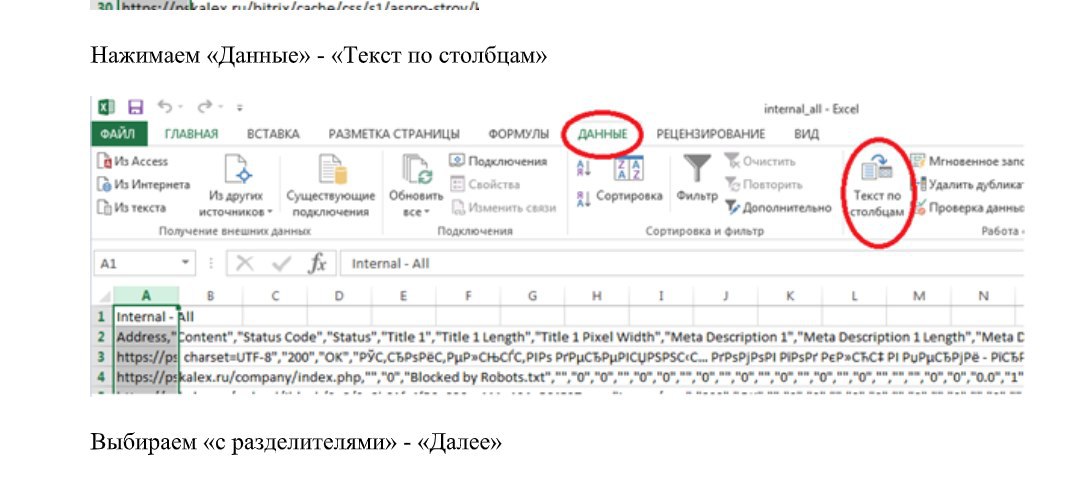Open the ФАЙЛ tab
The image size is (1085, 499).
[x=118, y=134]
